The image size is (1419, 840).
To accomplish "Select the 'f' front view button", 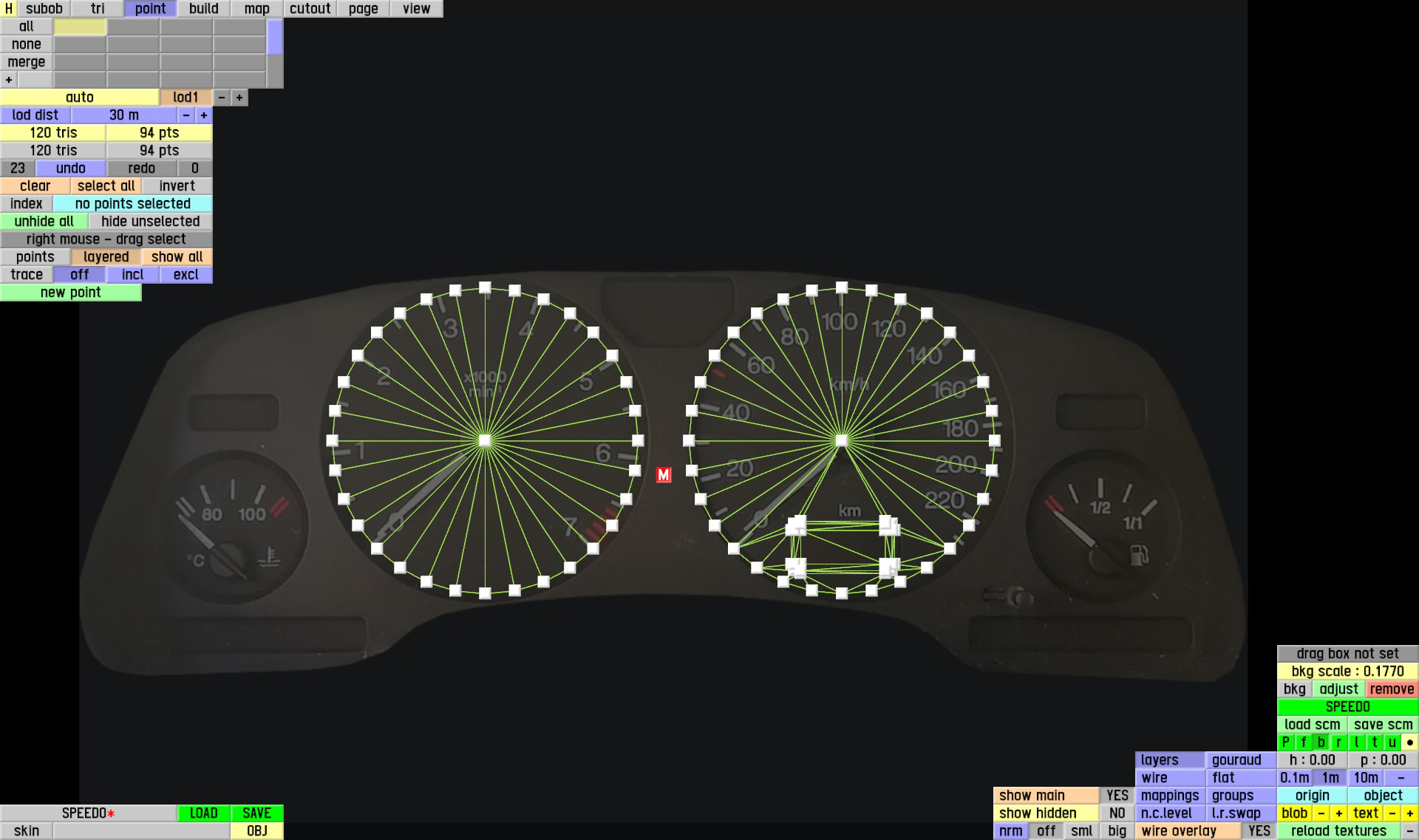I will 1303,742.
